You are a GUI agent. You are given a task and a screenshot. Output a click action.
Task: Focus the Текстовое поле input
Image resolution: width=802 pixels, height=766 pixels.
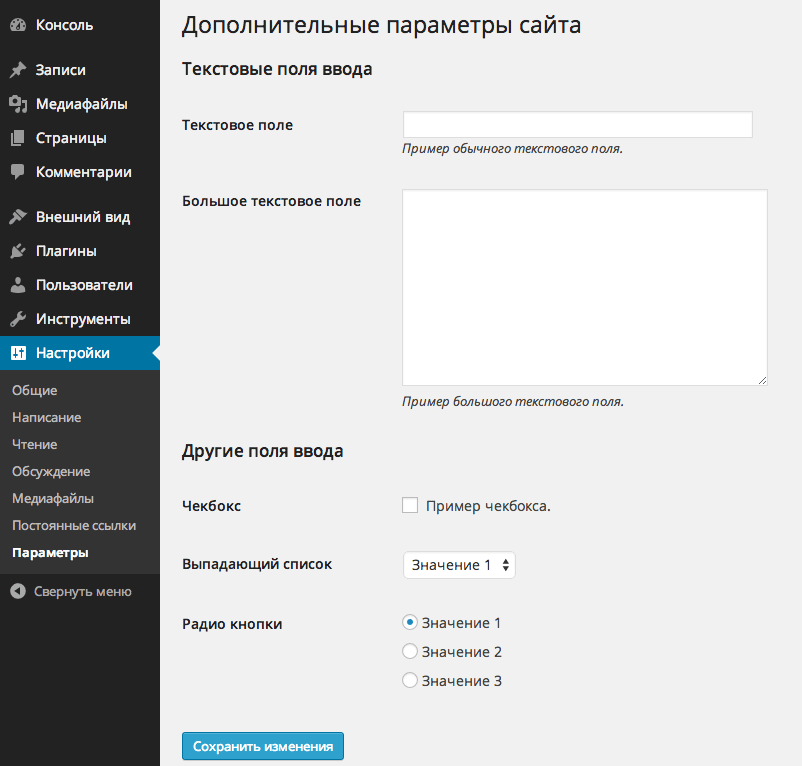tap(577, 124)
